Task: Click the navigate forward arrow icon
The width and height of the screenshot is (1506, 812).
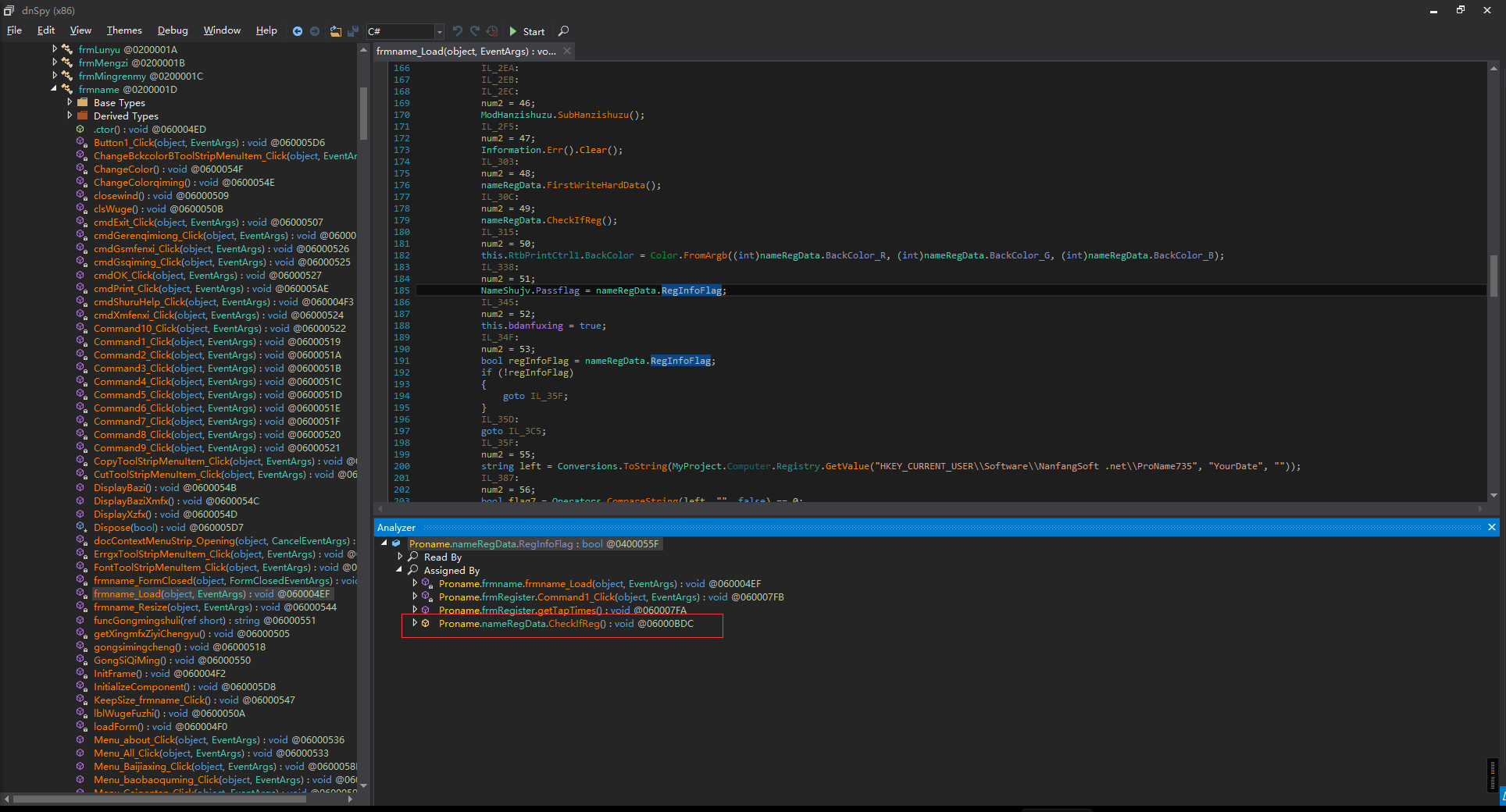Action: (315, 31)
